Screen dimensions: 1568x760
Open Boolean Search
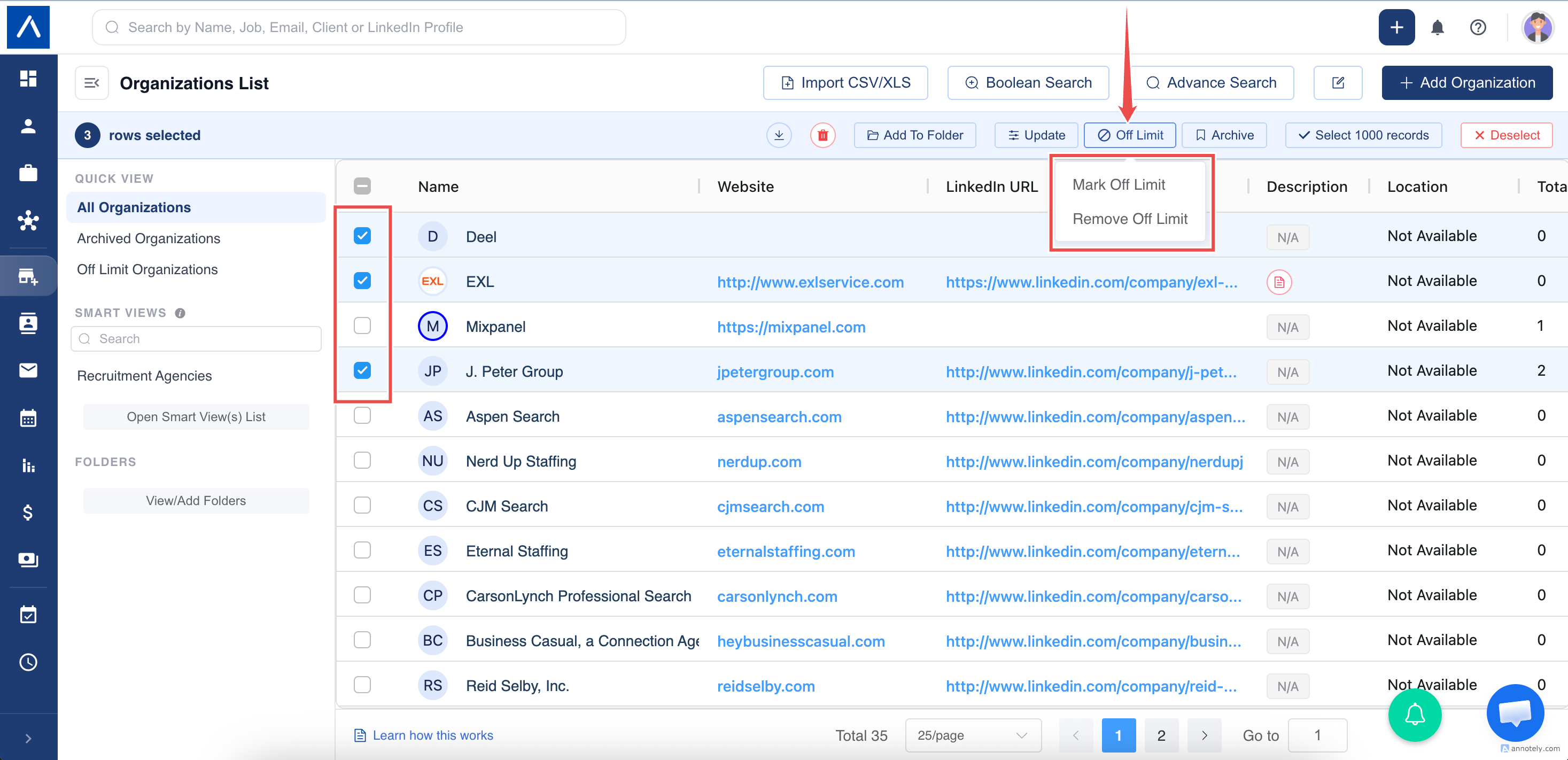pyautogui.click(x=1028, y=83)
